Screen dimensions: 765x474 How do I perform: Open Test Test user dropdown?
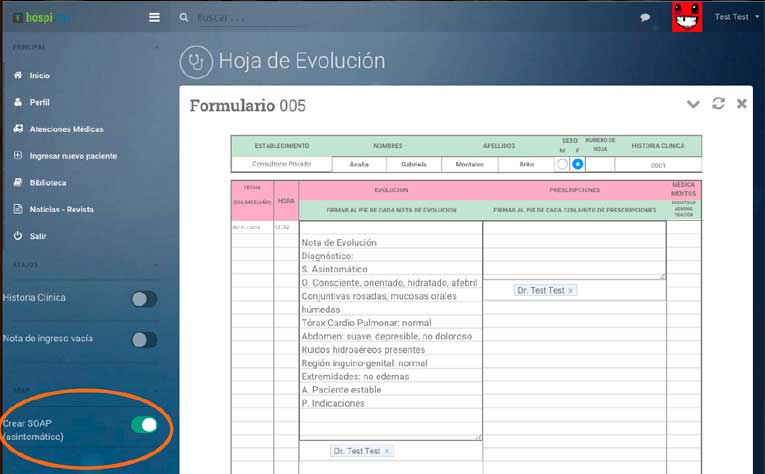point(736,17)
